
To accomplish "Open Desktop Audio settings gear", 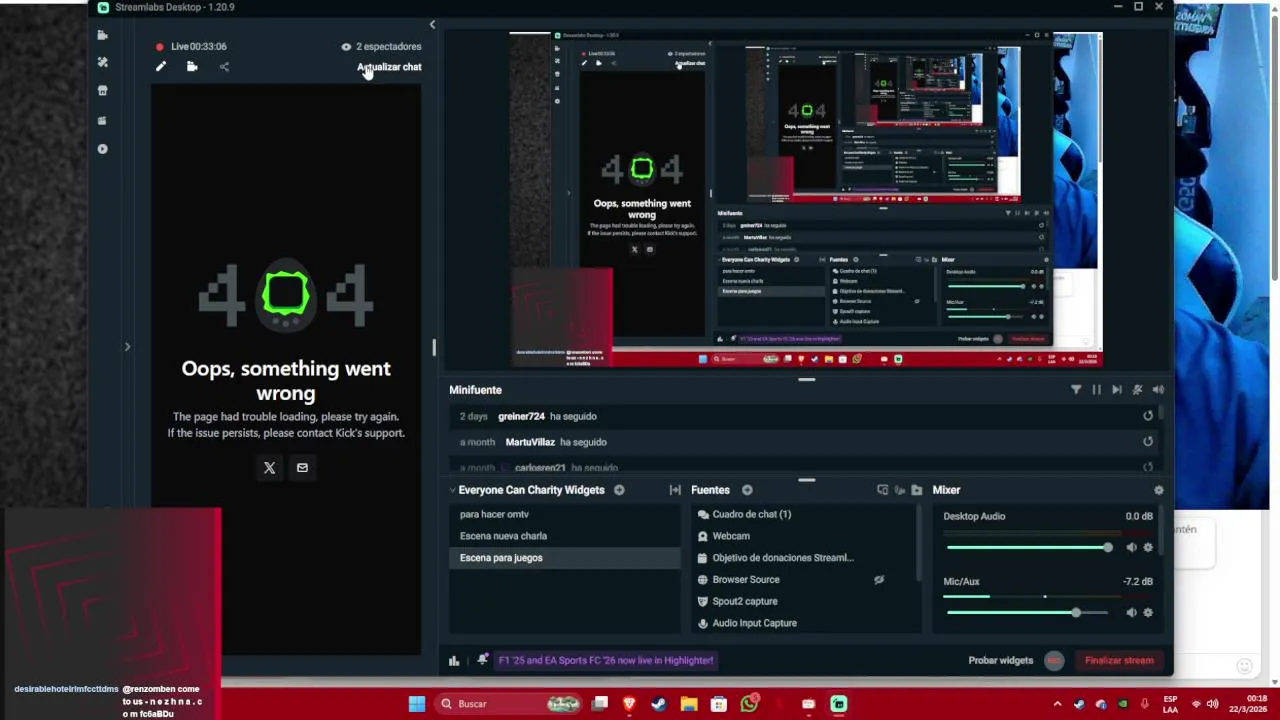I will click(x=1148, y=548).
